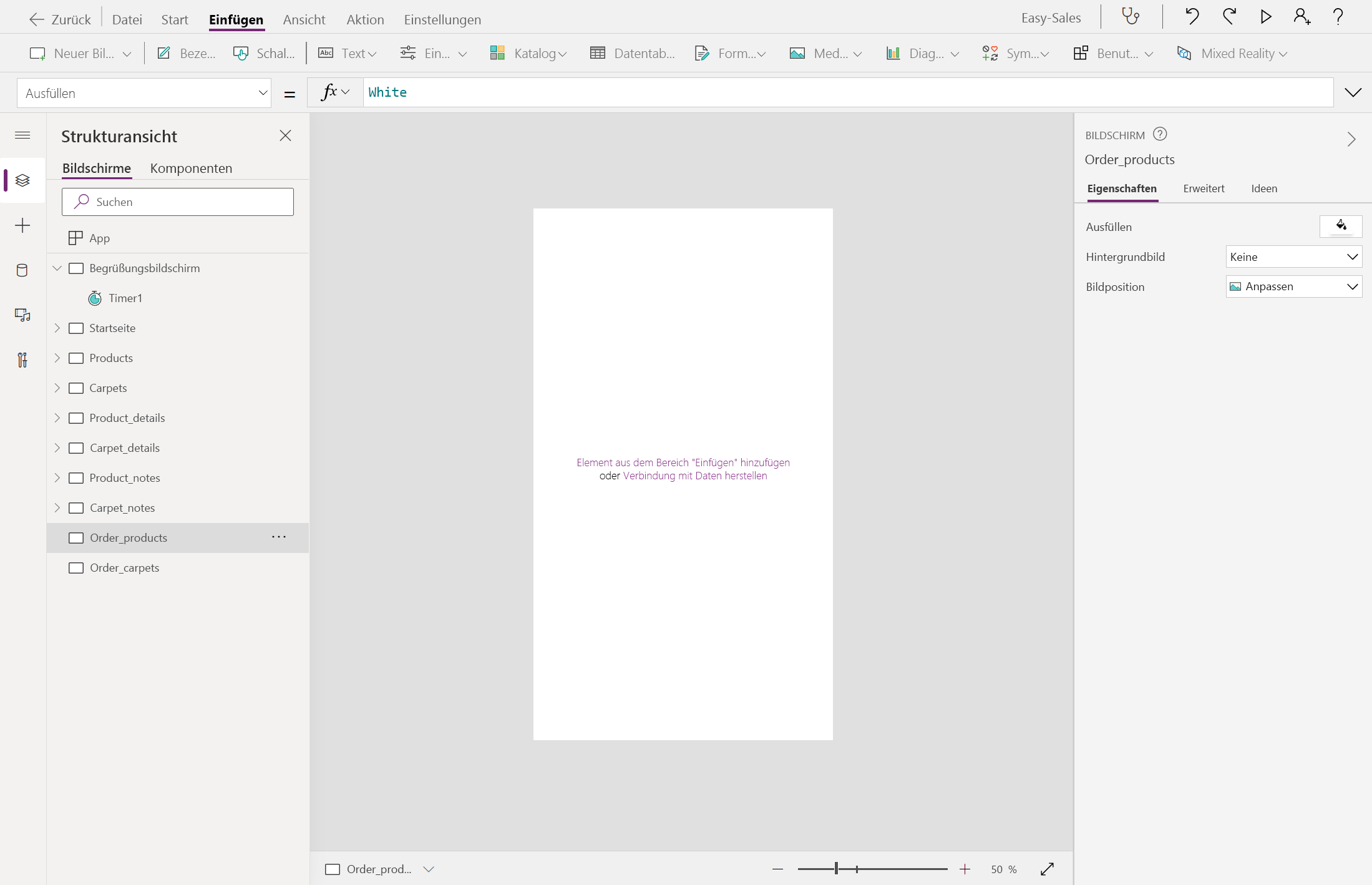Open the advanced tools sidebar icon
This screenshot has height=885, width=1372.
click(x=22, y=360)
